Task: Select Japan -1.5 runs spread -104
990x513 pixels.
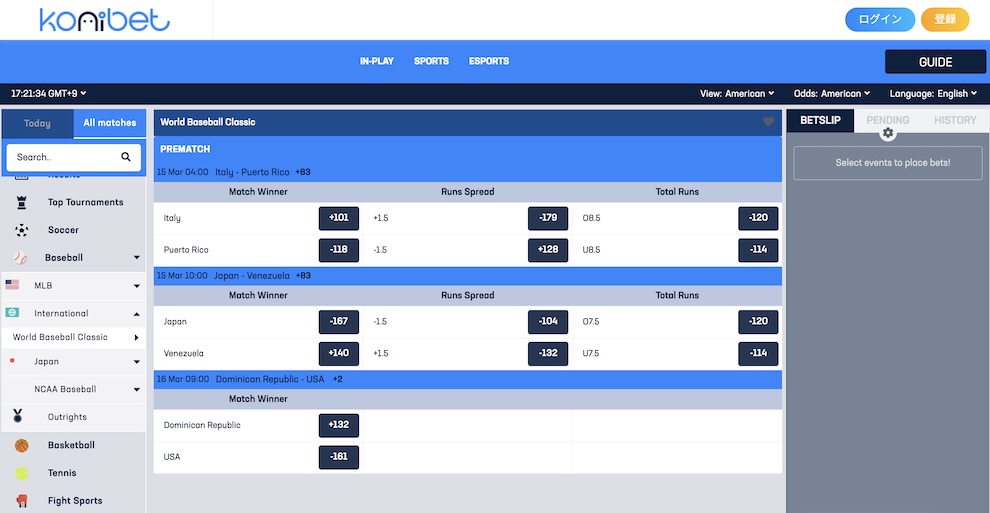Action: click(548, 321)
